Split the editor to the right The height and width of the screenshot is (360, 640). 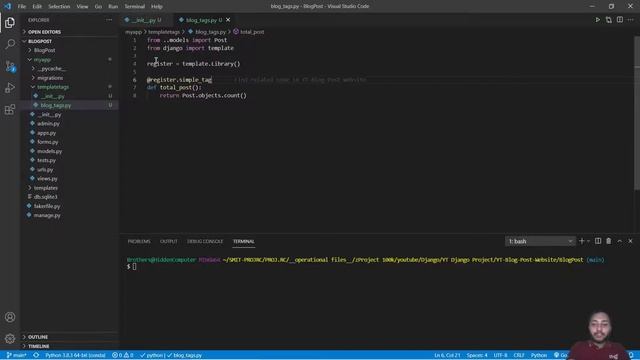pos(620,20)
